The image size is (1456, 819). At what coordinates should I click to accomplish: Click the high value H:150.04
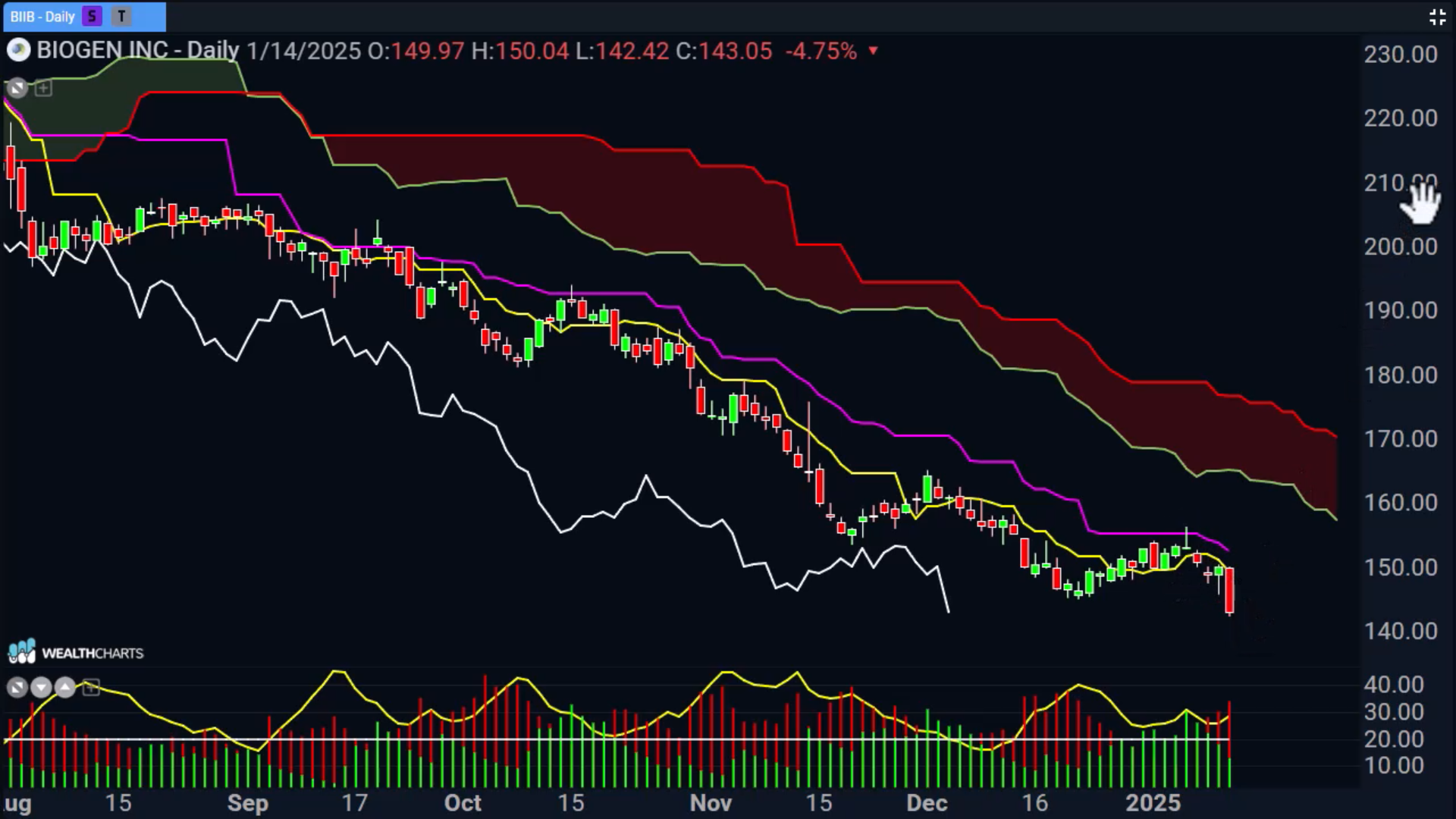[x=520, y=51]
